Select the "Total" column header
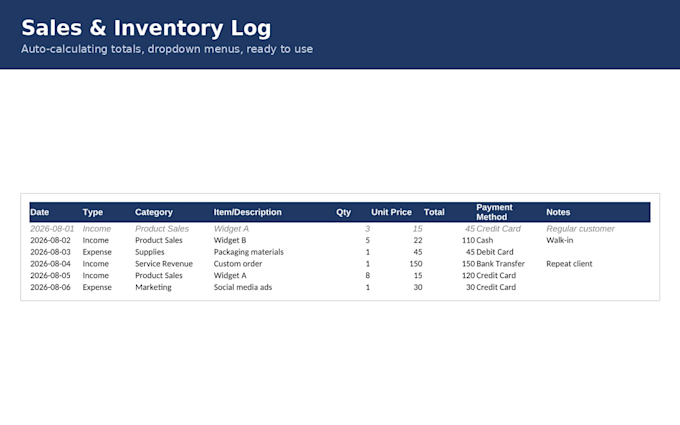This screenshot has height=425, width=680. coord(434,212)
